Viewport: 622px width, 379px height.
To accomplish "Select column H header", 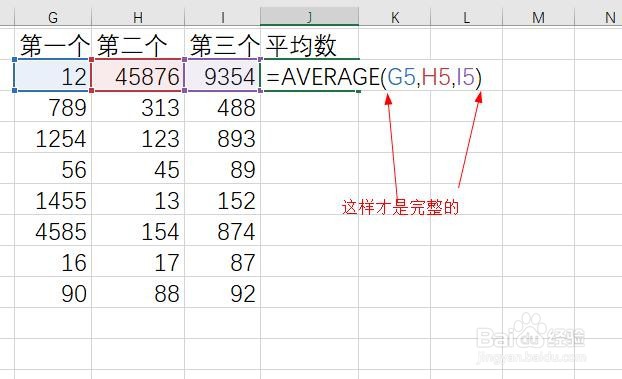I will (138, 17).
